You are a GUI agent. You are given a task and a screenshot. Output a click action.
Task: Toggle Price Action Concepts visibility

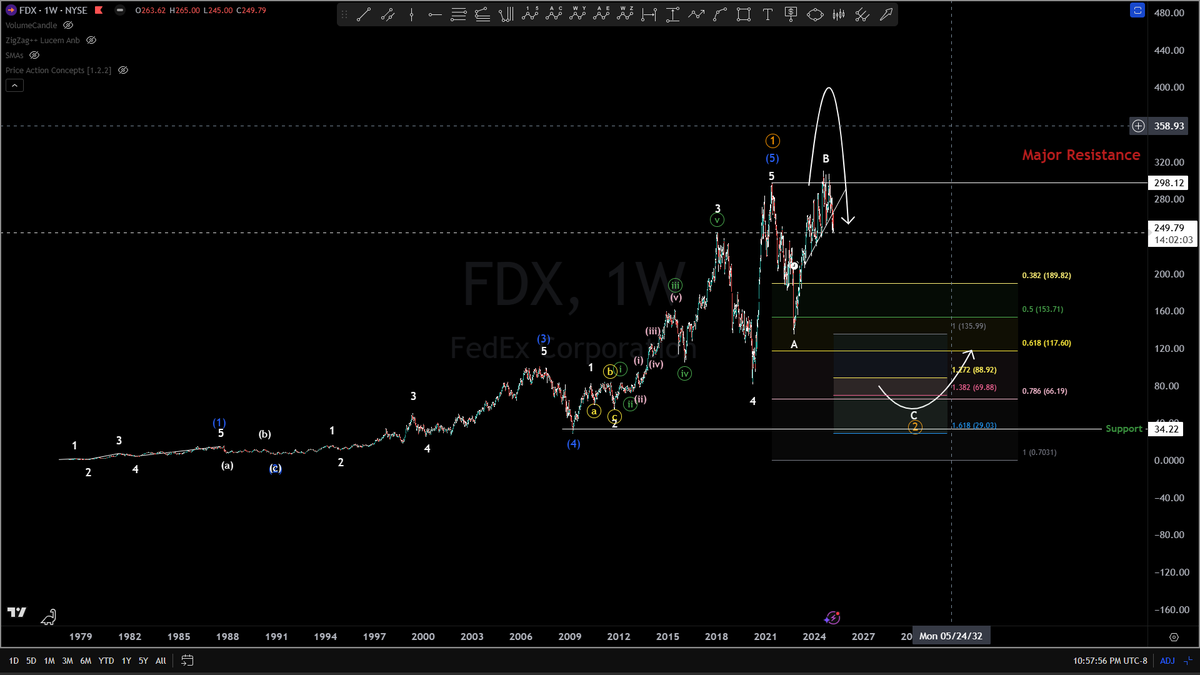coord(123,71)
